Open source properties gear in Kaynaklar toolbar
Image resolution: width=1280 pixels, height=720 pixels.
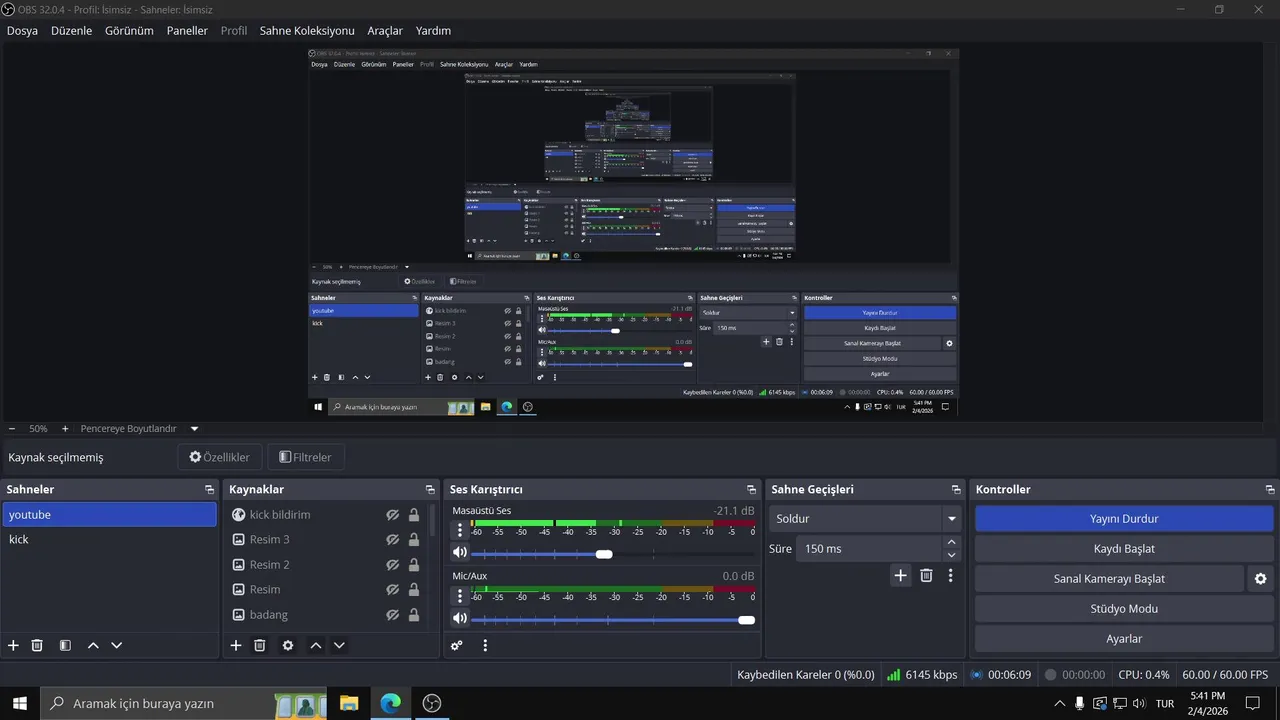tap(288, 646)
